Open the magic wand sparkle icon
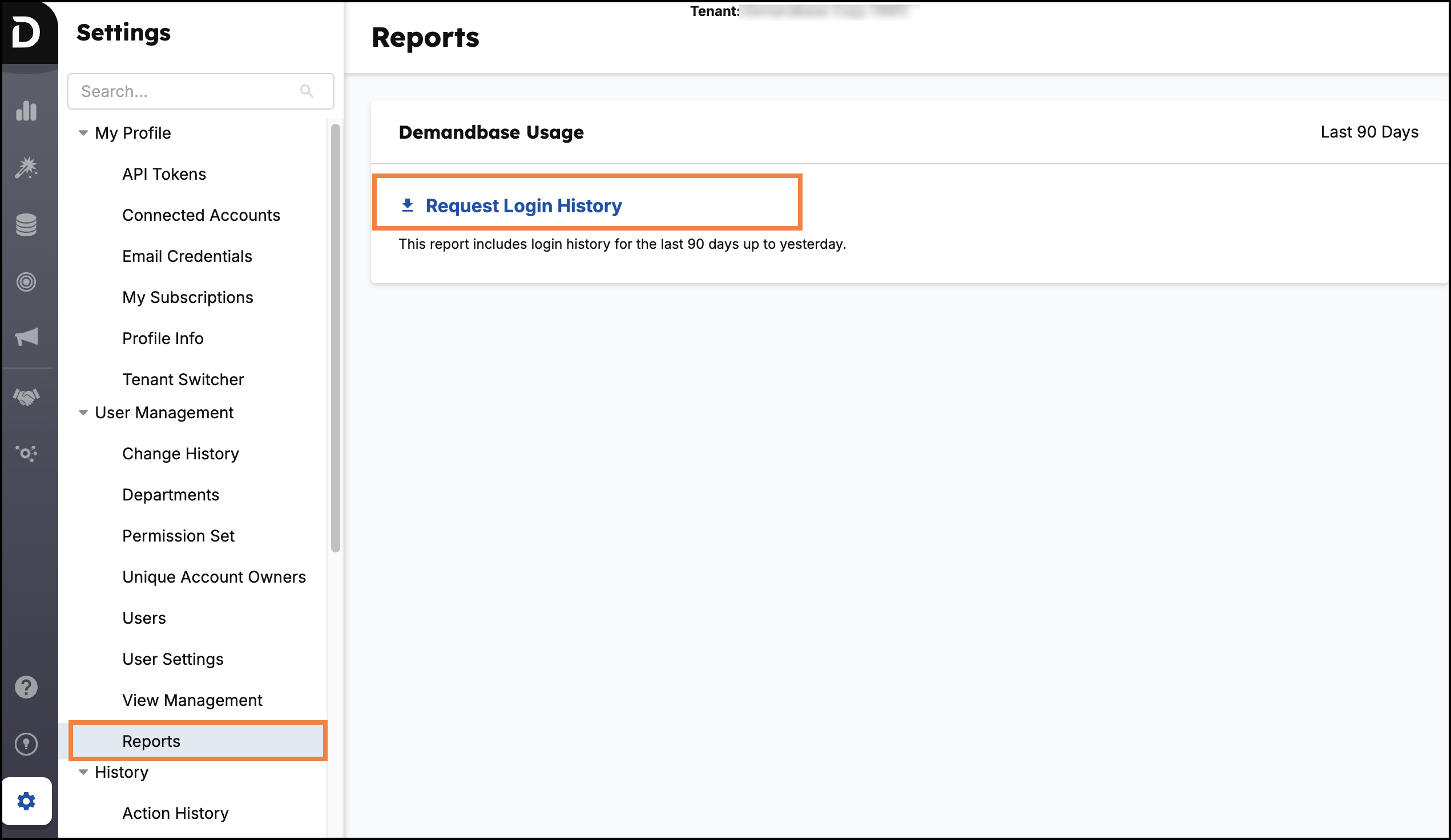Screen dimensions: 1451x840 26,168
